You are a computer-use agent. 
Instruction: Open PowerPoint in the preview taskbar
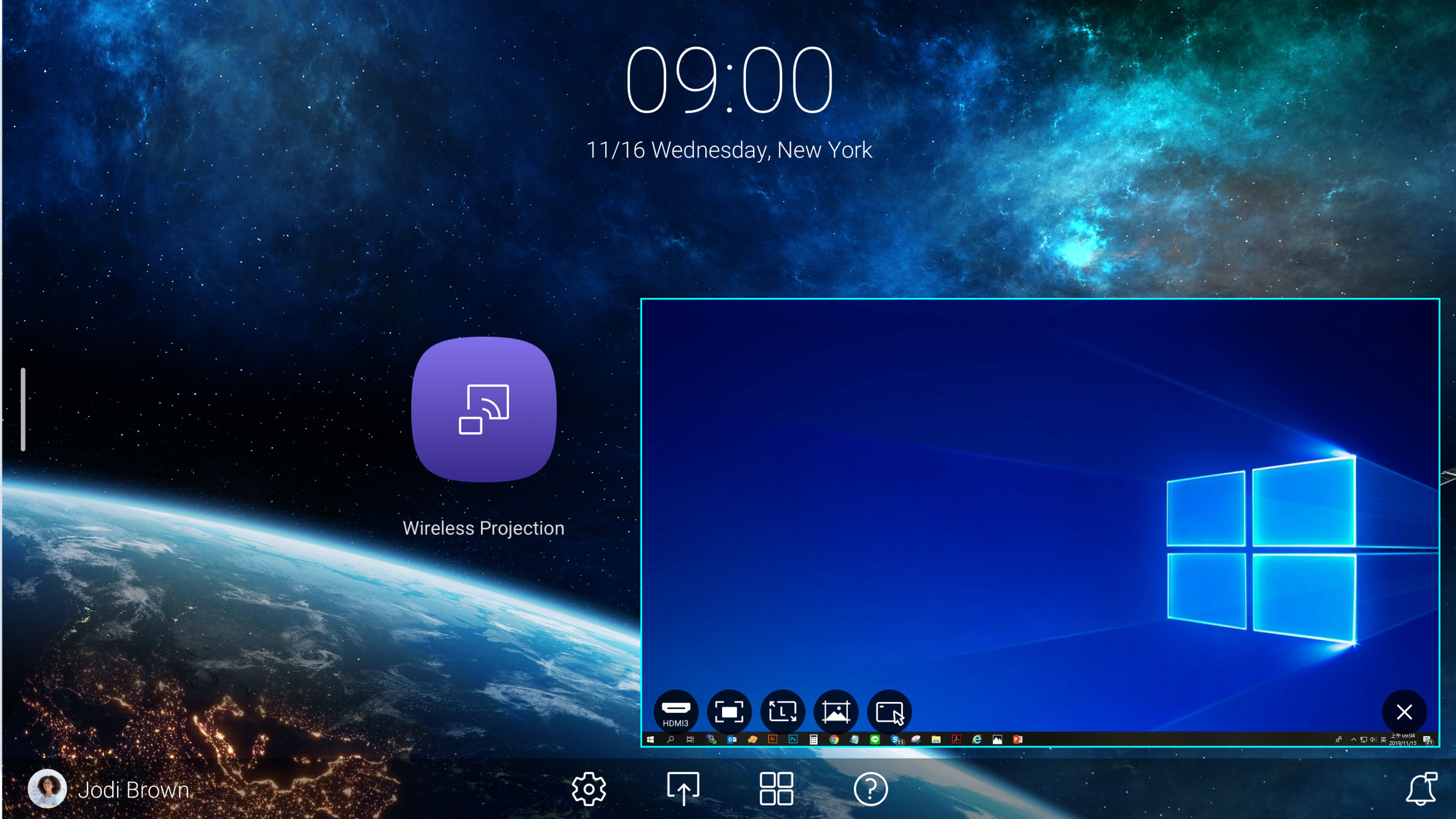(1018, 740)
